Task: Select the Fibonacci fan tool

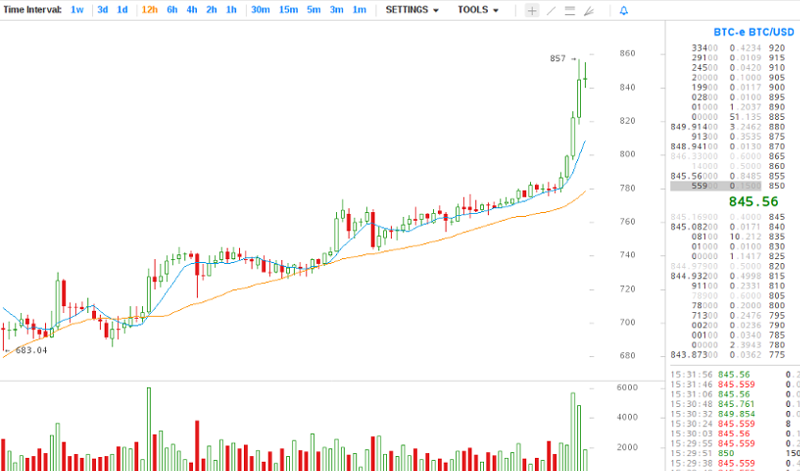Action: coord(589,10)
